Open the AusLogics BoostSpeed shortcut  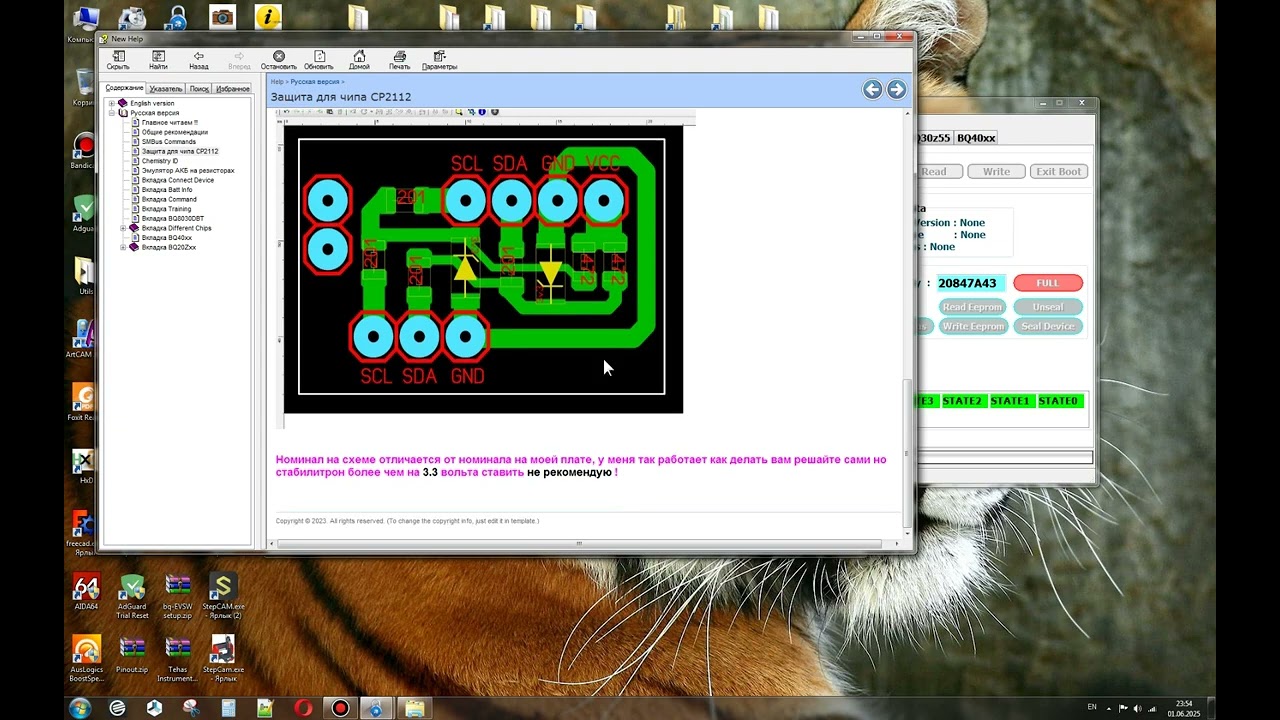pyautogui.click(x=86, y=659)
